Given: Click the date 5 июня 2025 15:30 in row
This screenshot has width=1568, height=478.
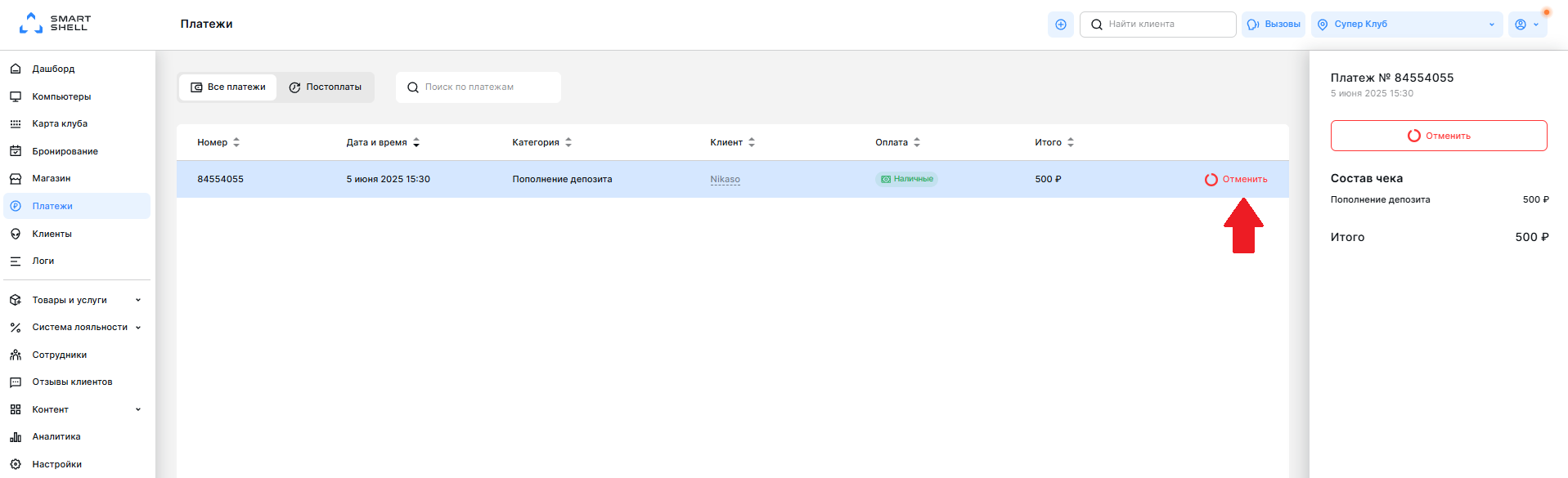Looking at the screenshot, I should (388, 179).
